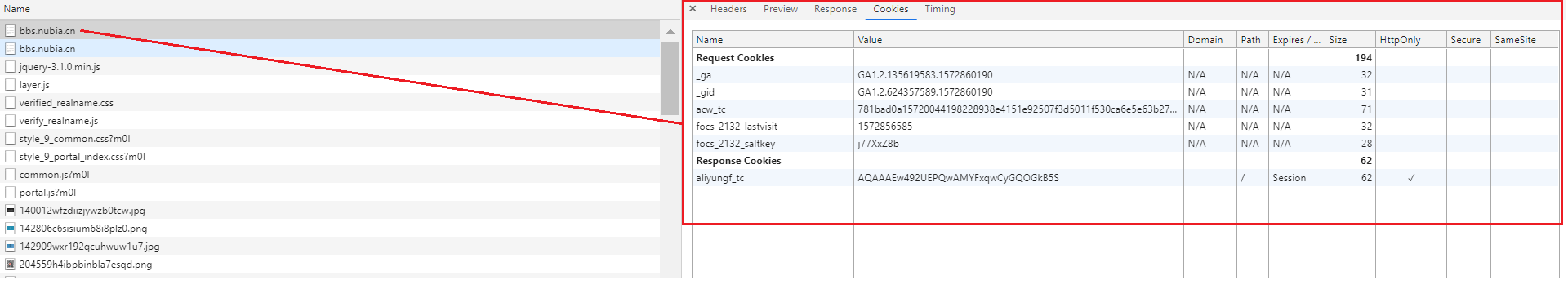Close the request details panel
The height and width of the screenshot is (298, 1568).
693,9
